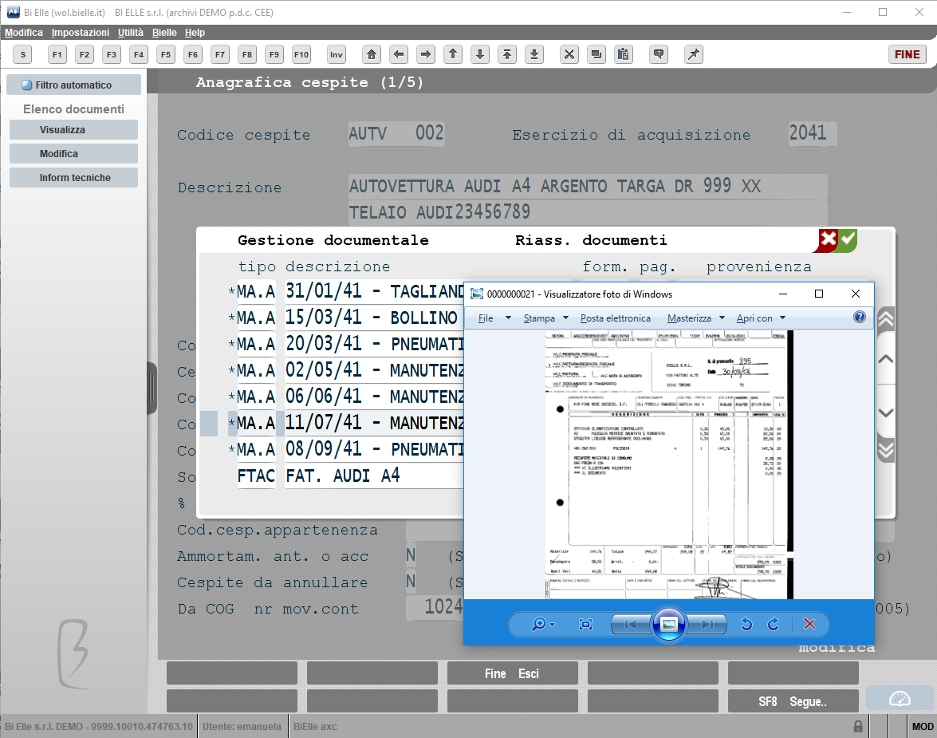Select the FTAC FAT. AUDI A4 row
Image resolution: width=937 pixels, height=738 pixels.
pyautogui.click(x=350, y=476)
